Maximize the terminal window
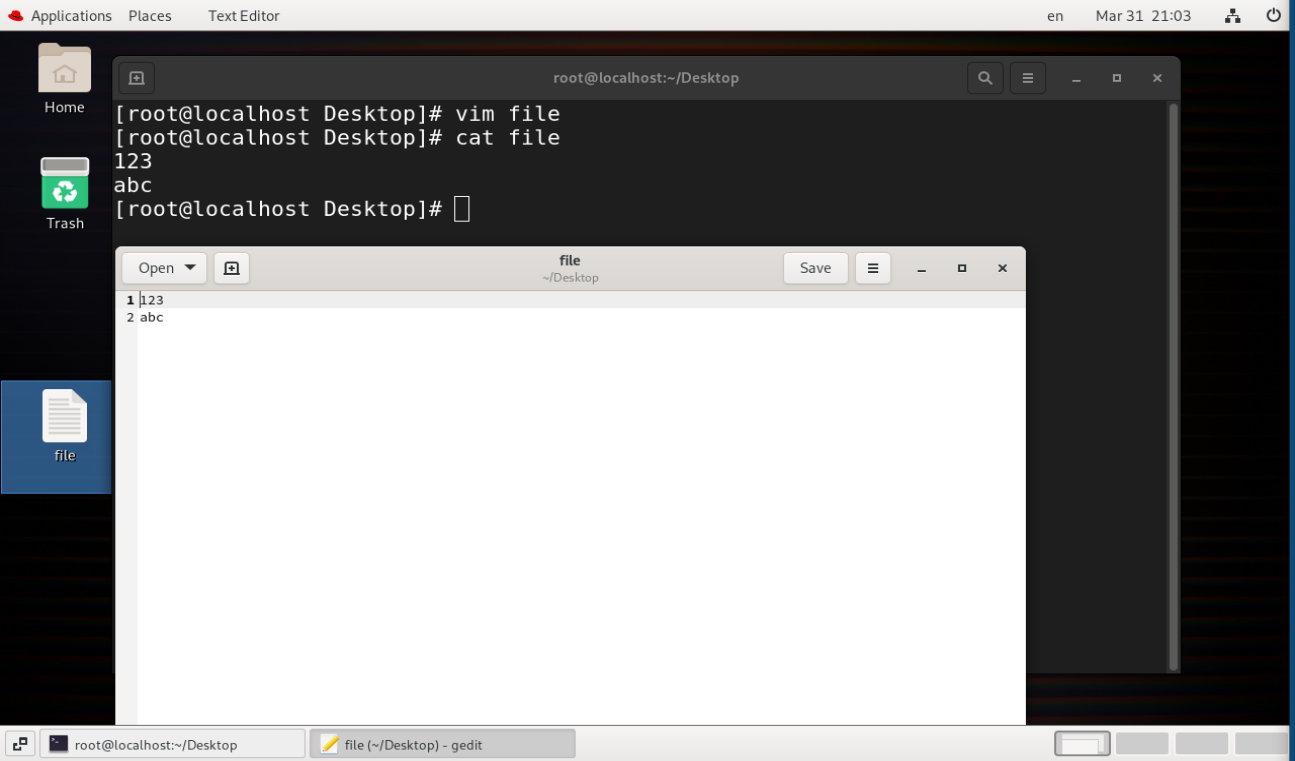The image size is (1295, 761). click(x=1117, y=78)
